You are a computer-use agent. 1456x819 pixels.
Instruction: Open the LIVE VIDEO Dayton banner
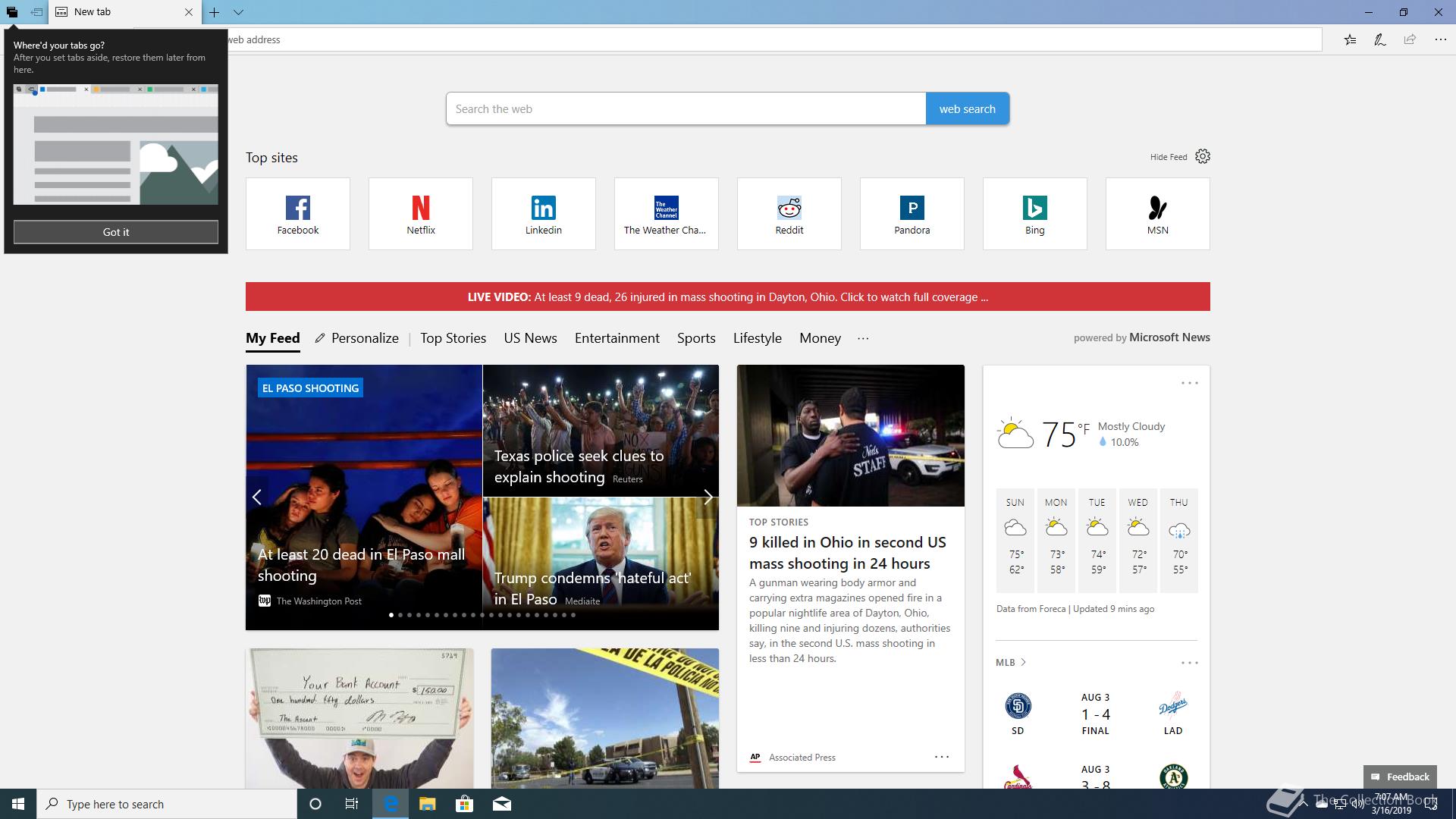click(728, 297)
